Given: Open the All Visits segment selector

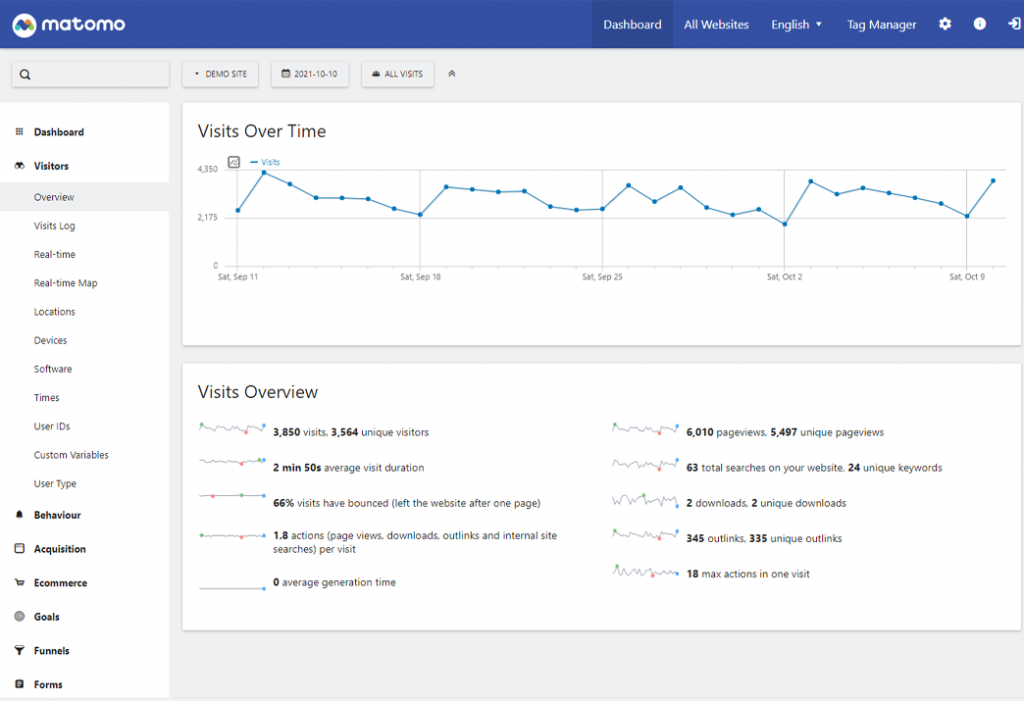Looking at the screenshot, I should (x=397, y=74).
